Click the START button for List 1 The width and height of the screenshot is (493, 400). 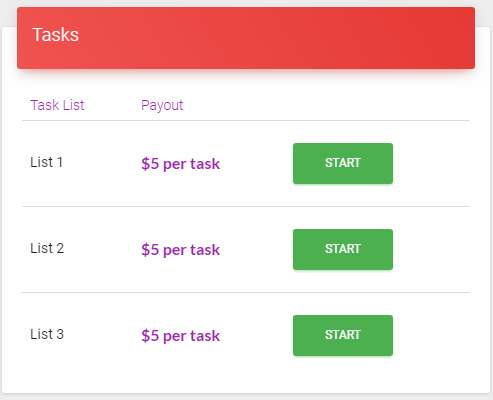[x=343, y=163]
